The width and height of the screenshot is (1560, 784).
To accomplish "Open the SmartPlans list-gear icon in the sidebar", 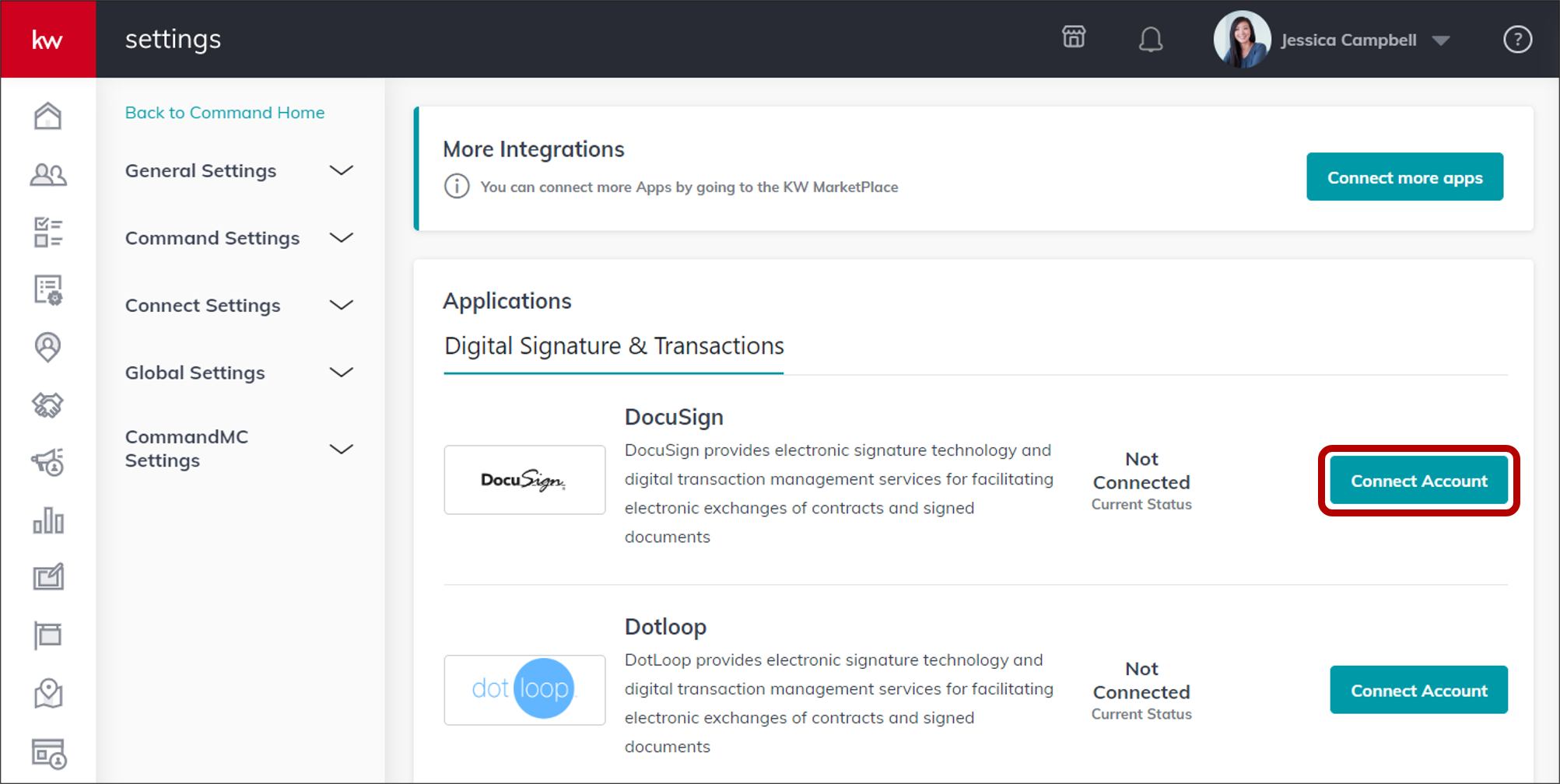I will pos(47,290).
